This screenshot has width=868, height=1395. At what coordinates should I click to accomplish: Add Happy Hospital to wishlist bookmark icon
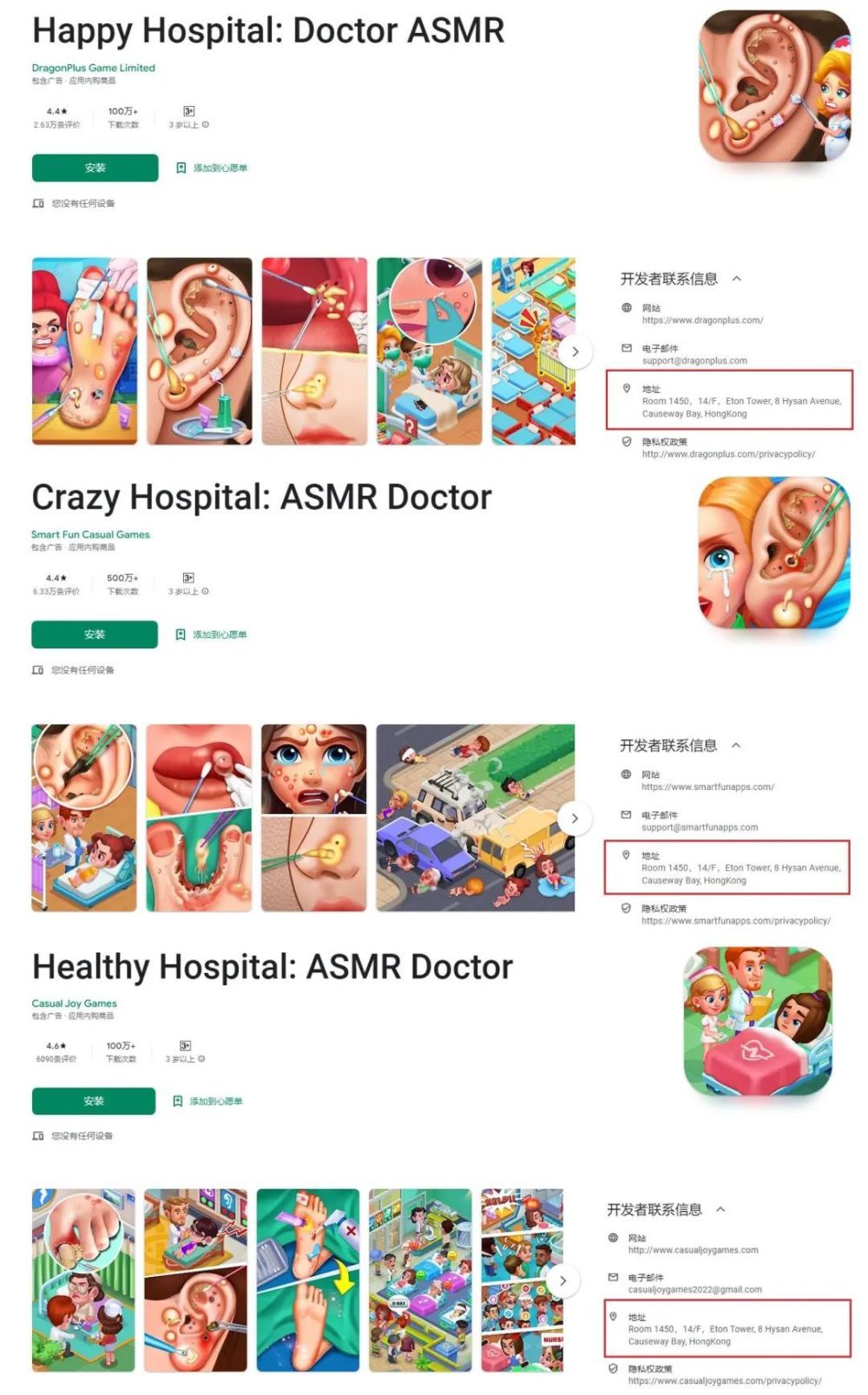coord(181,168)
